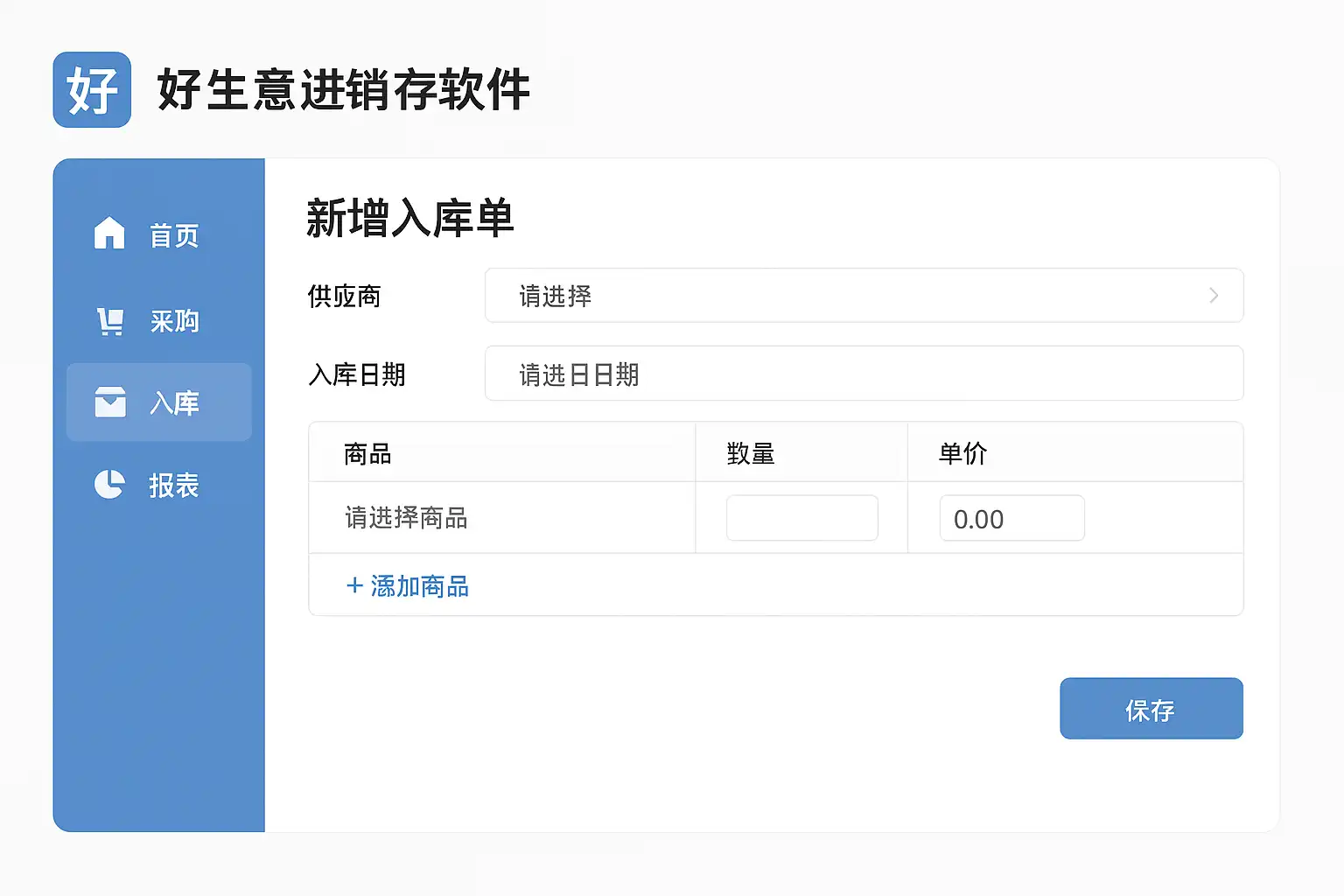The image size is (1344, 896).
Task: Select the 入库 sidebar item
Action: (x=159, y=402)
